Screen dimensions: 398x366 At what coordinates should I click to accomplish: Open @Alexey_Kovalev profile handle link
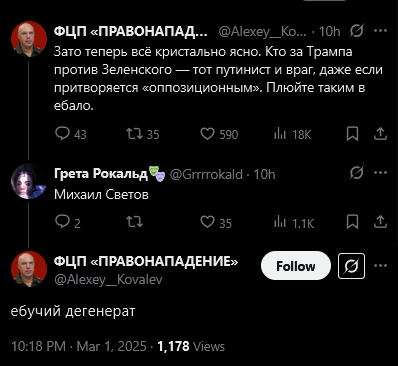108,279
